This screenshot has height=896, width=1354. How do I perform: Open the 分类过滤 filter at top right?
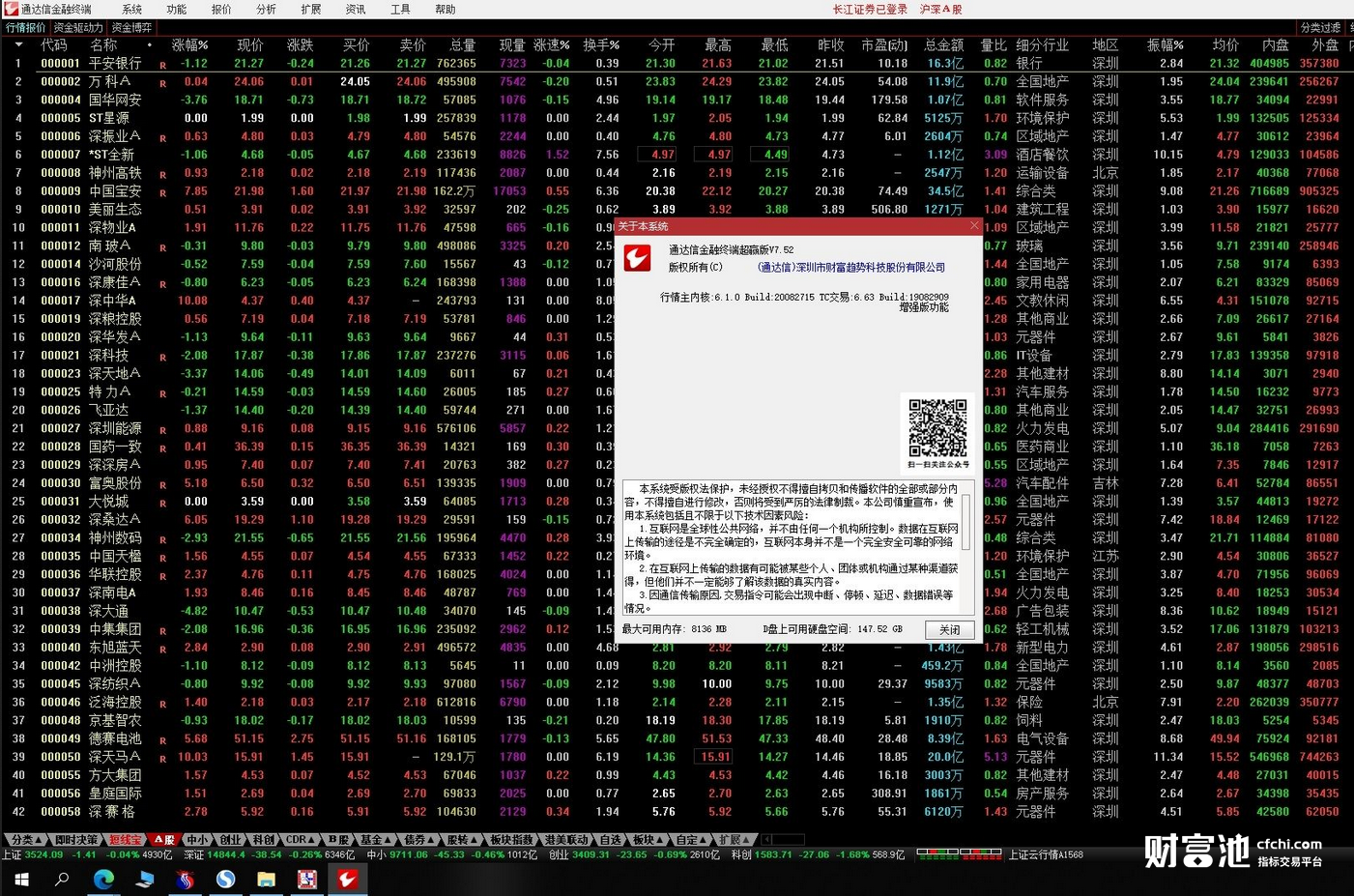(1320, 27)
